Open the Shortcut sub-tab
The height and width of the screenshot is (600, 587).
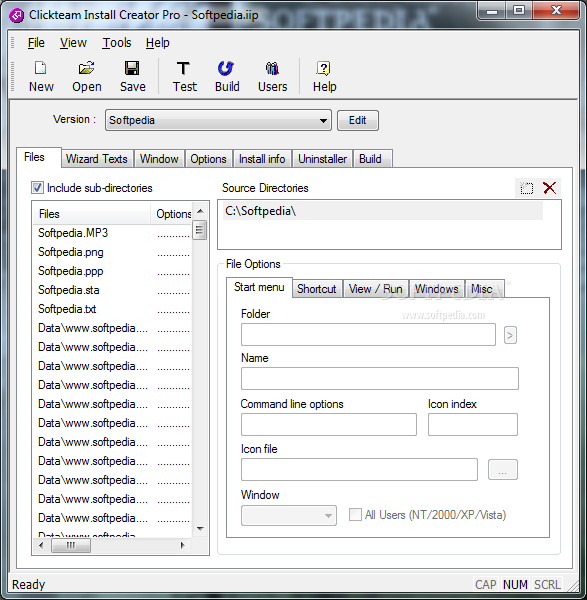[x=317, y=289]
